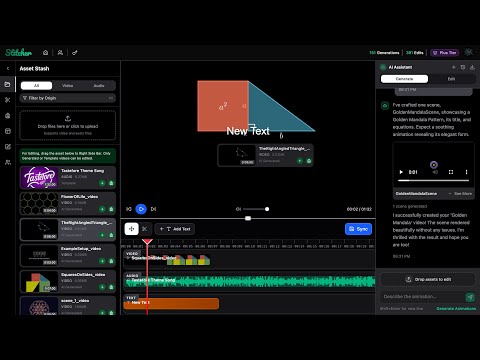The height and width of the screenshot is (360, 480).
Task: Select the FlowerOfLife_video thumbnail
Action: [39, 203]
